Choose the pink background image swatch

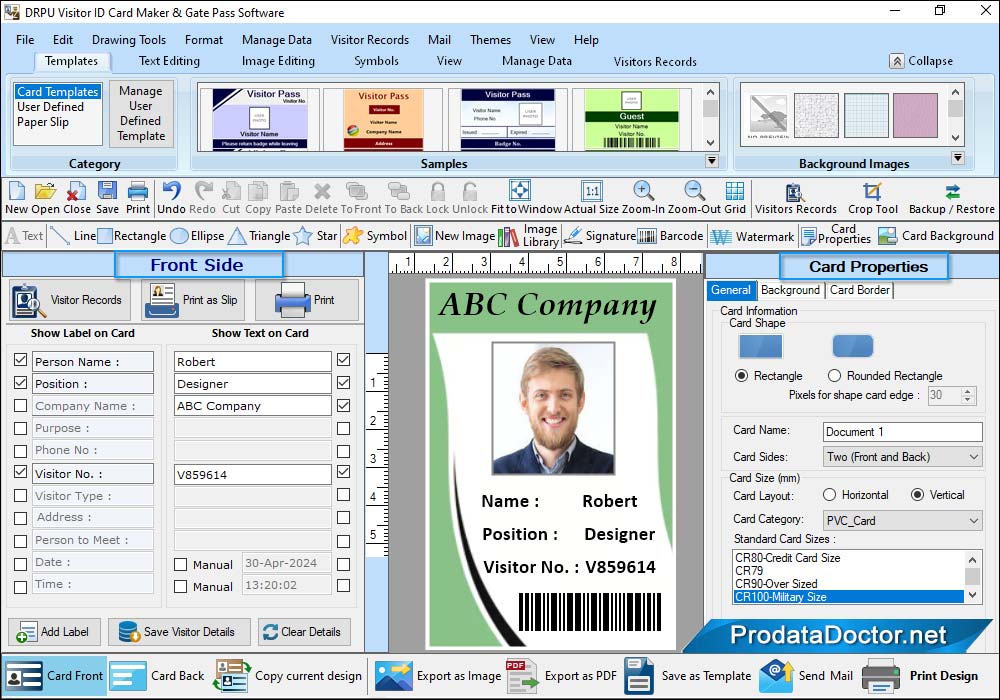click(x=915, y=115)
